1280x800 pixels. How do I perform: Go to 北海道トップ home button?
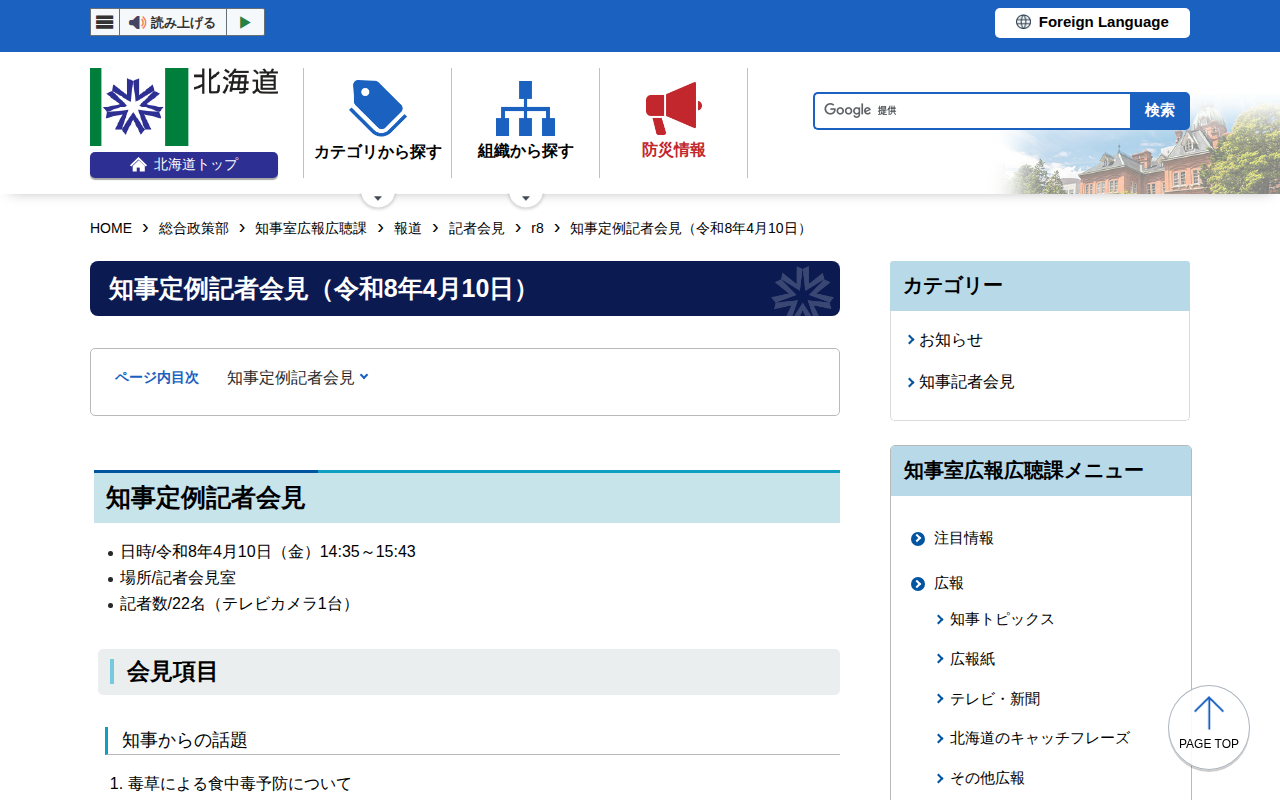point(184,165)
